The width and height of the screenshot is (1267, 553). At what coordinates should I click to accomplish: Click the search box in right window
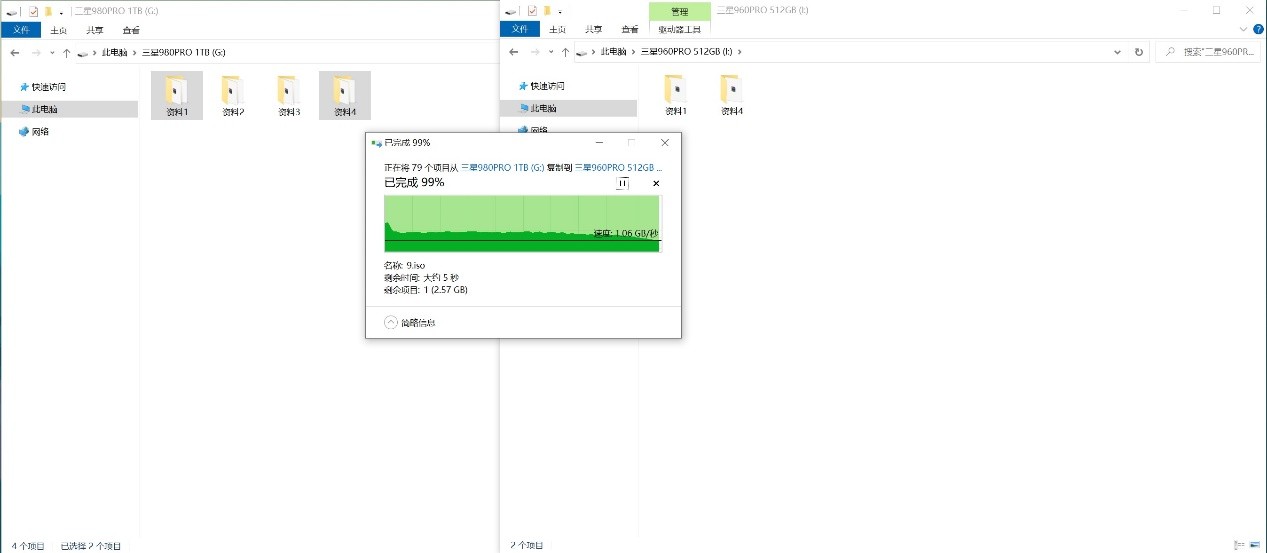(x=1210, y=51)
